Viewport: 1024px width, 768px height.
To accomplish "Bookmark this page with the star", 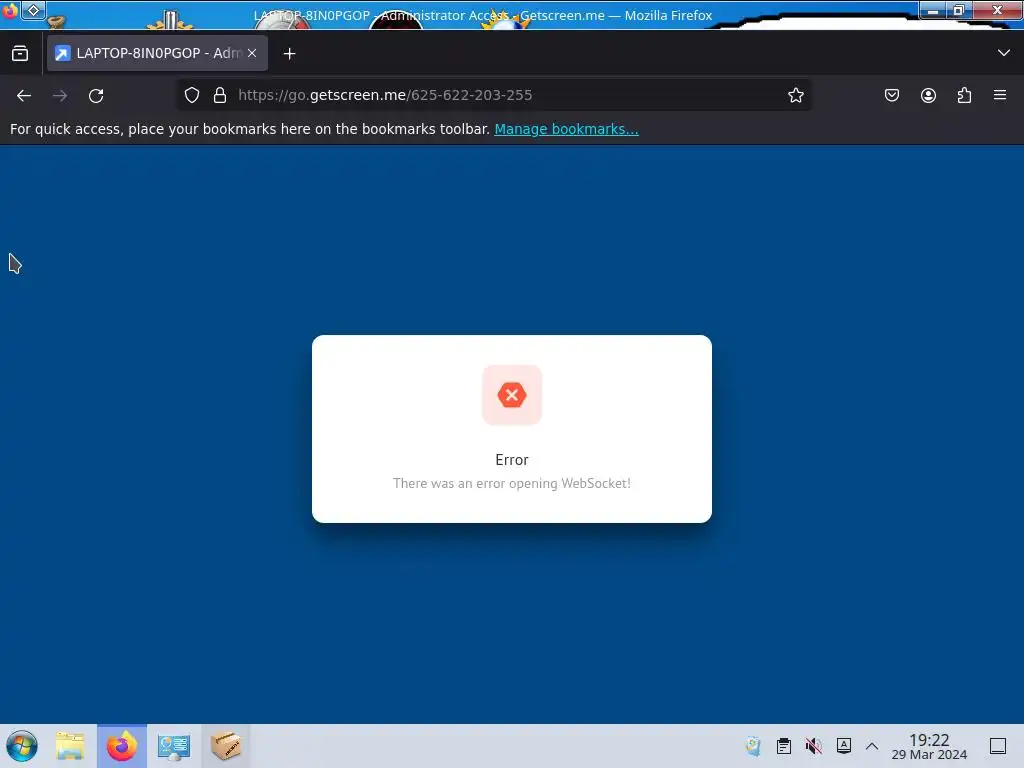I will [795, 95].
